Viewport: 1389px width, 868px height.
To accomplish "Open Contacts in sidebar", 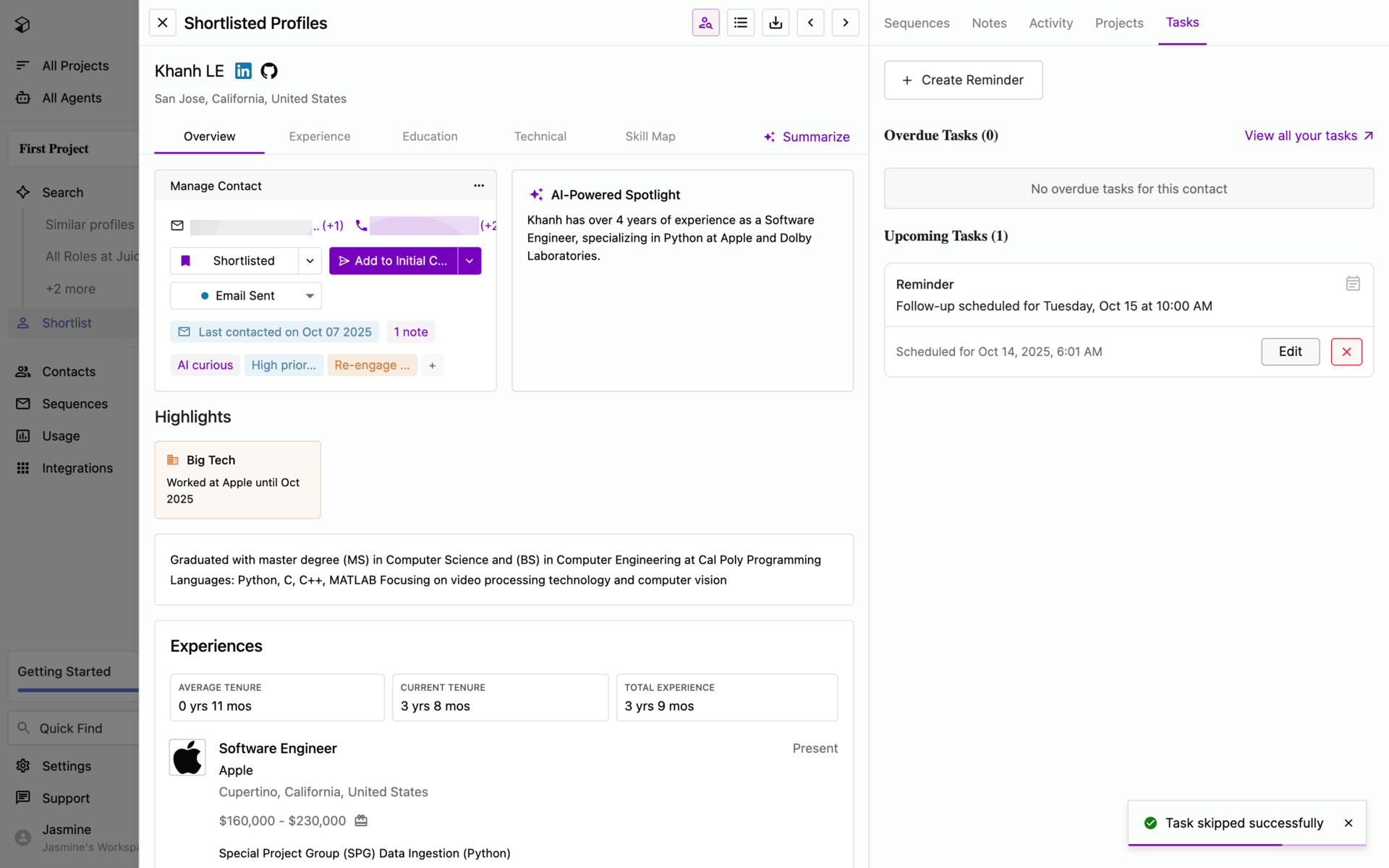I will coord(69,371).
